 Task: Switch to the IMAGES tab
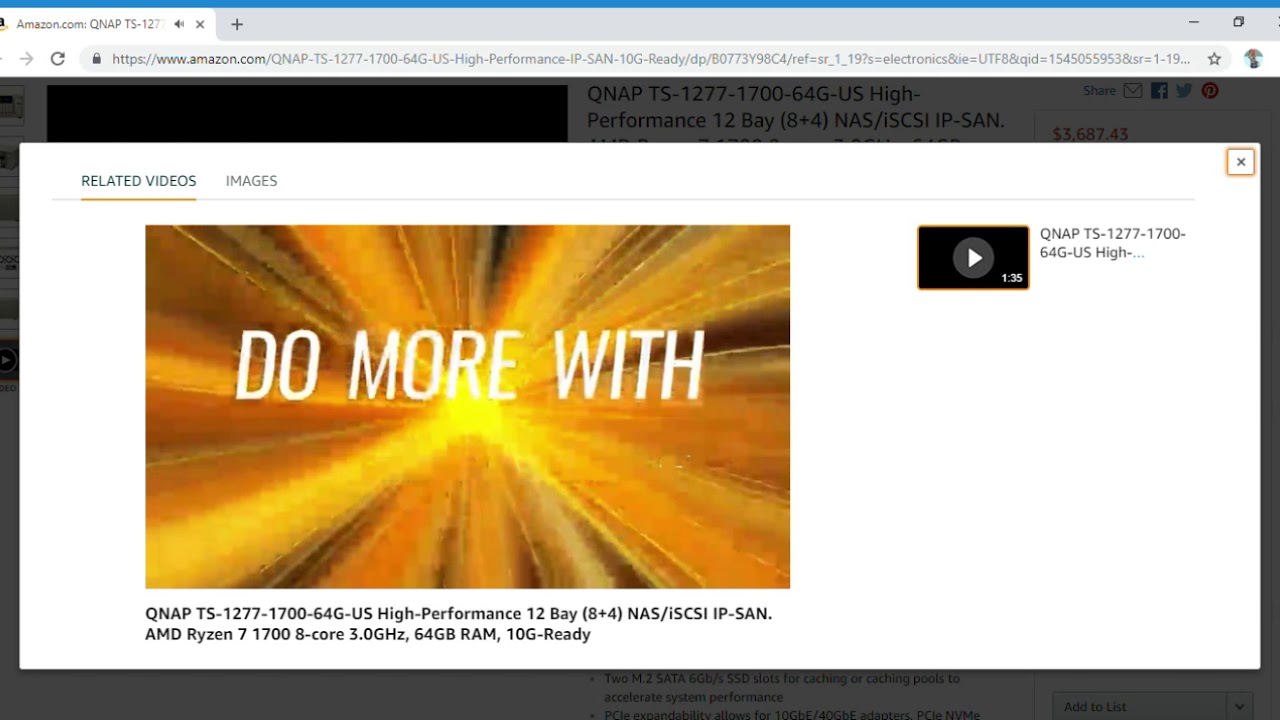(251, 181)
